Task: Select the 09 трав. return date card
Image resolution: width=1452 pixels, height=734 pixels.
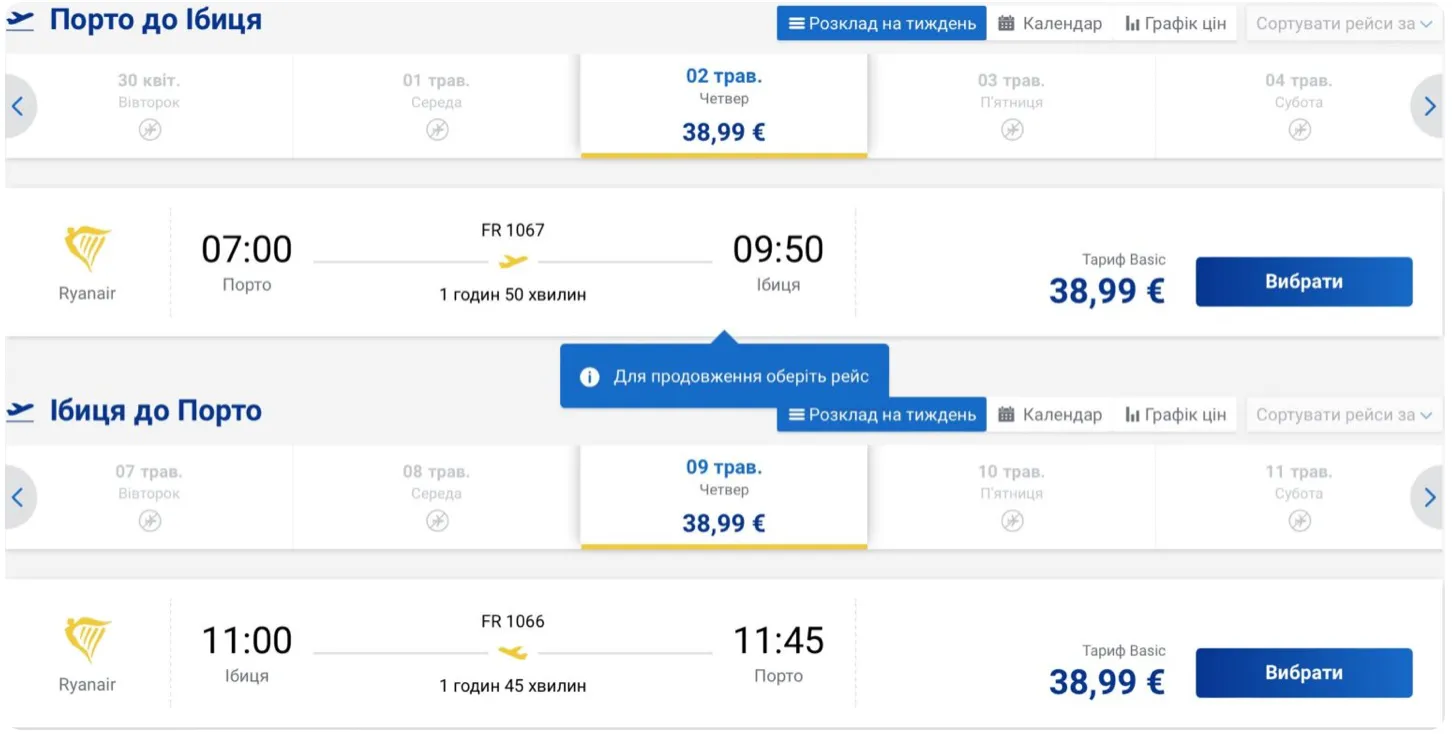Action: pos(723,496)
